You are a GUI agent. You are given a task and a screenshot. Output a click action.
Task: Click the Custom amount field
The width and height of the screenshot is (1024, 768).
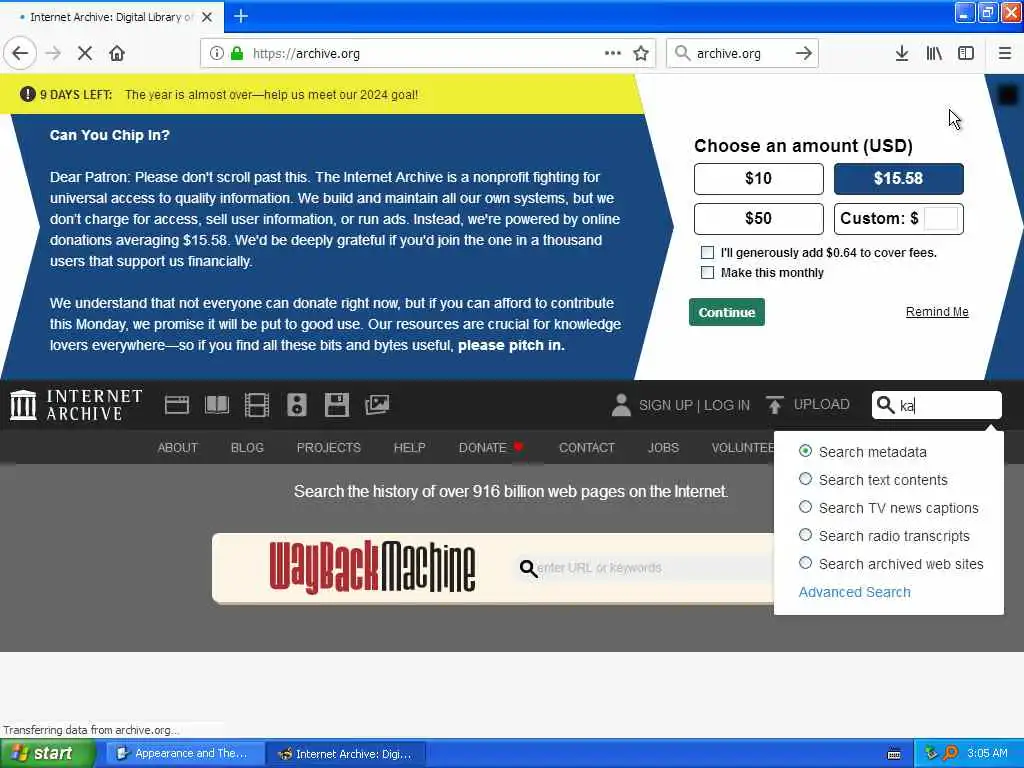tap(940, 219)
